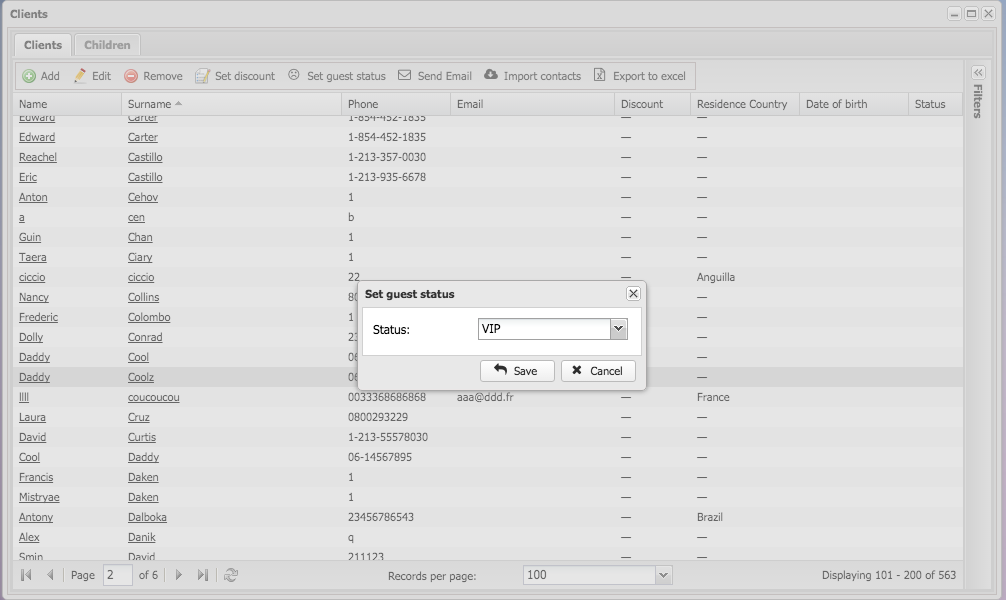Open the Curtis surname link

coord(142,437)
